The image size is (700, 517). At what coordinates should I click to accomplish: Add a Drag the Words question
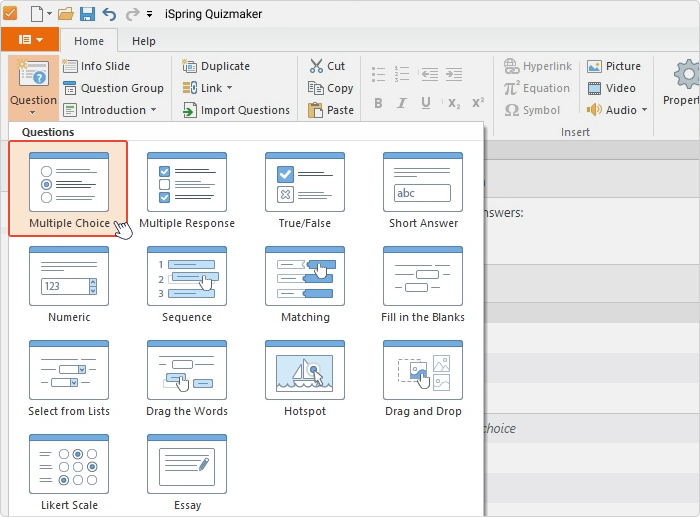(x=187, y=377)
